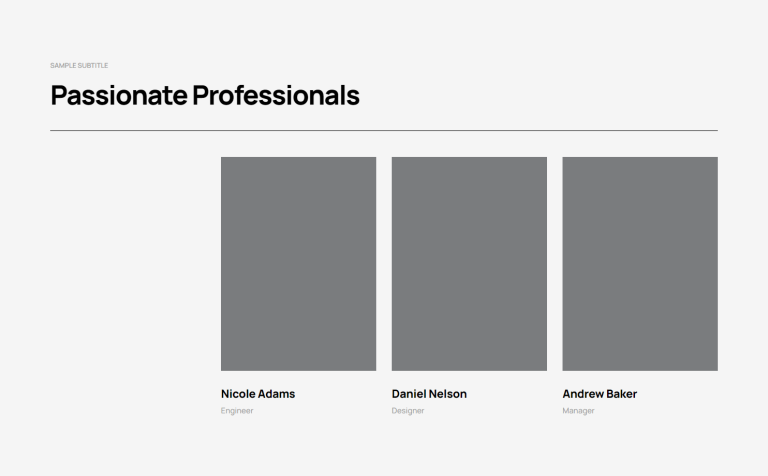768x476 pixels.
Task: Select Andrew Baker's profile image
Action: [640, 263]
